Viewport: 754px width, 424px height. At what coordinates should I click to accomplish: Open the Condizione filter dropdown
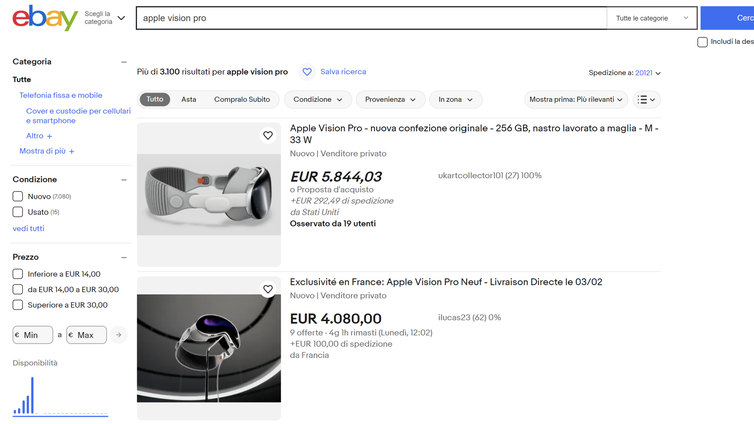(x=318, y=100)
